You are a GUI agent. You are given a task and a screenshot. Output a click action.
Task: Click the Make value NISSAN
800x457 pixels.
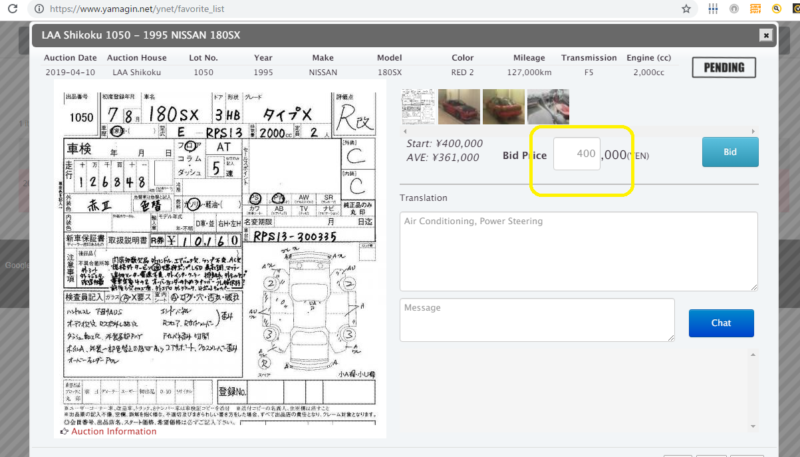tap(323, 72)
